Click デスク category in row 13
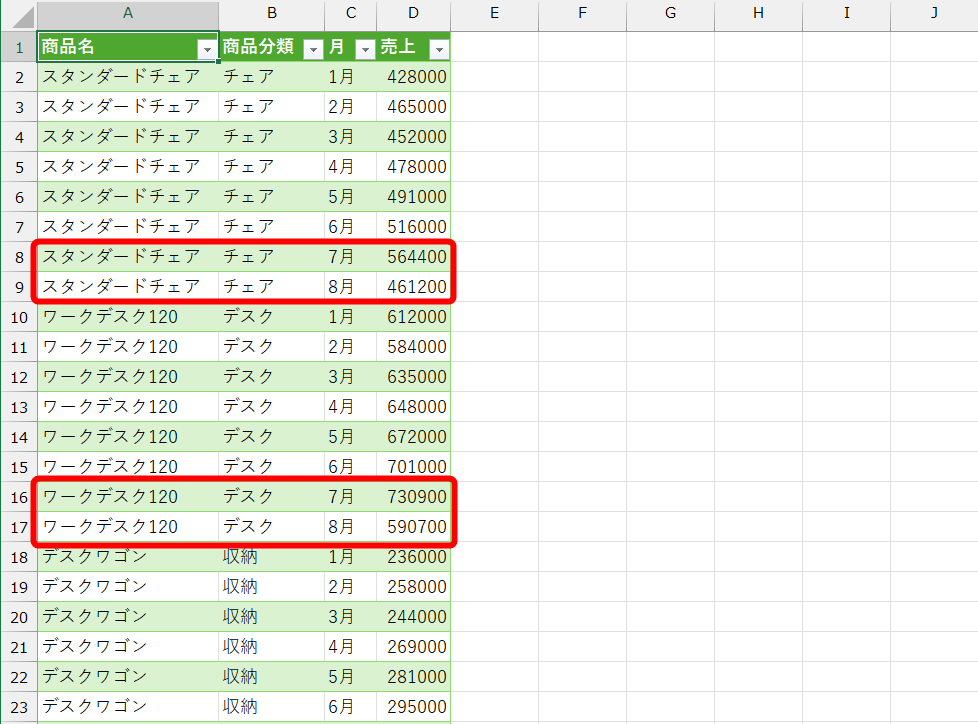Image resolution: width=978 pixels, height=724 pixels. click(272, 407)
